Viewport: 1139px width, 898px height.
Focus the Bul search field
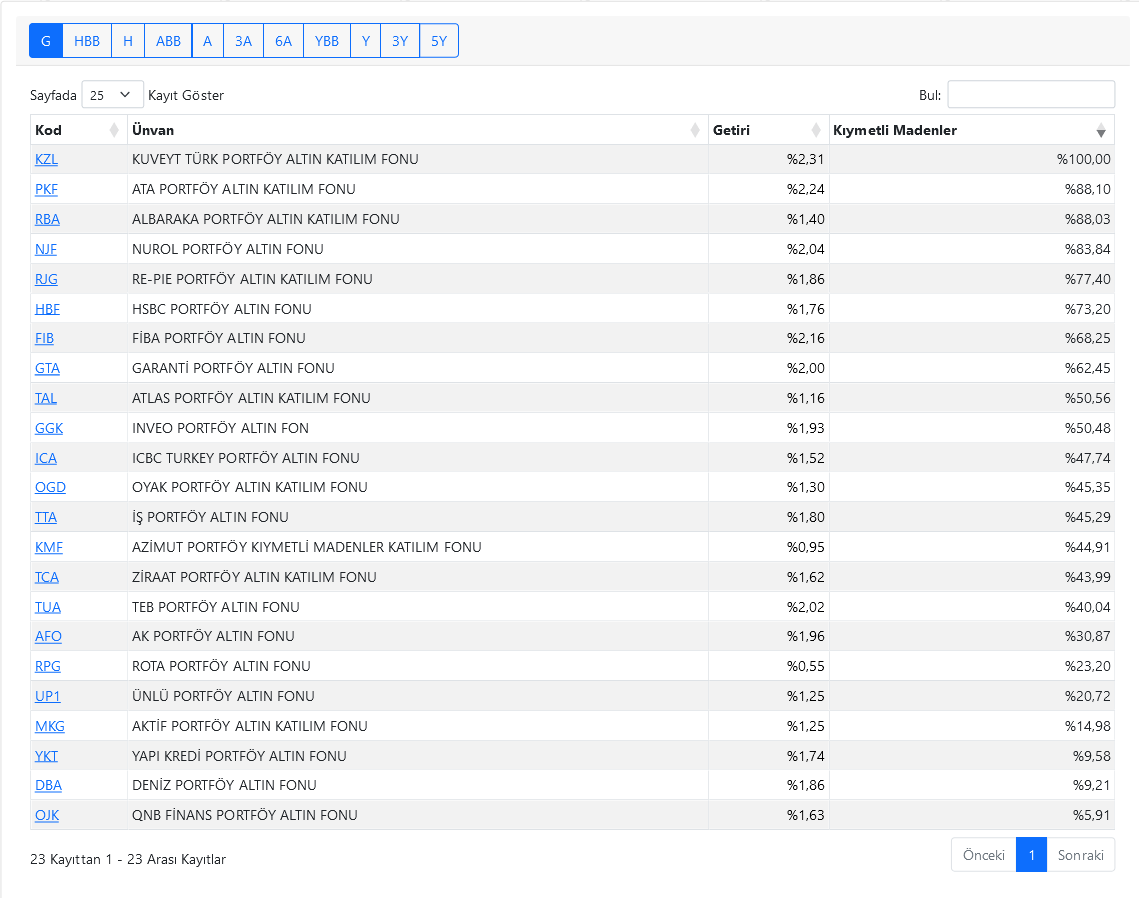(1031, 94)
